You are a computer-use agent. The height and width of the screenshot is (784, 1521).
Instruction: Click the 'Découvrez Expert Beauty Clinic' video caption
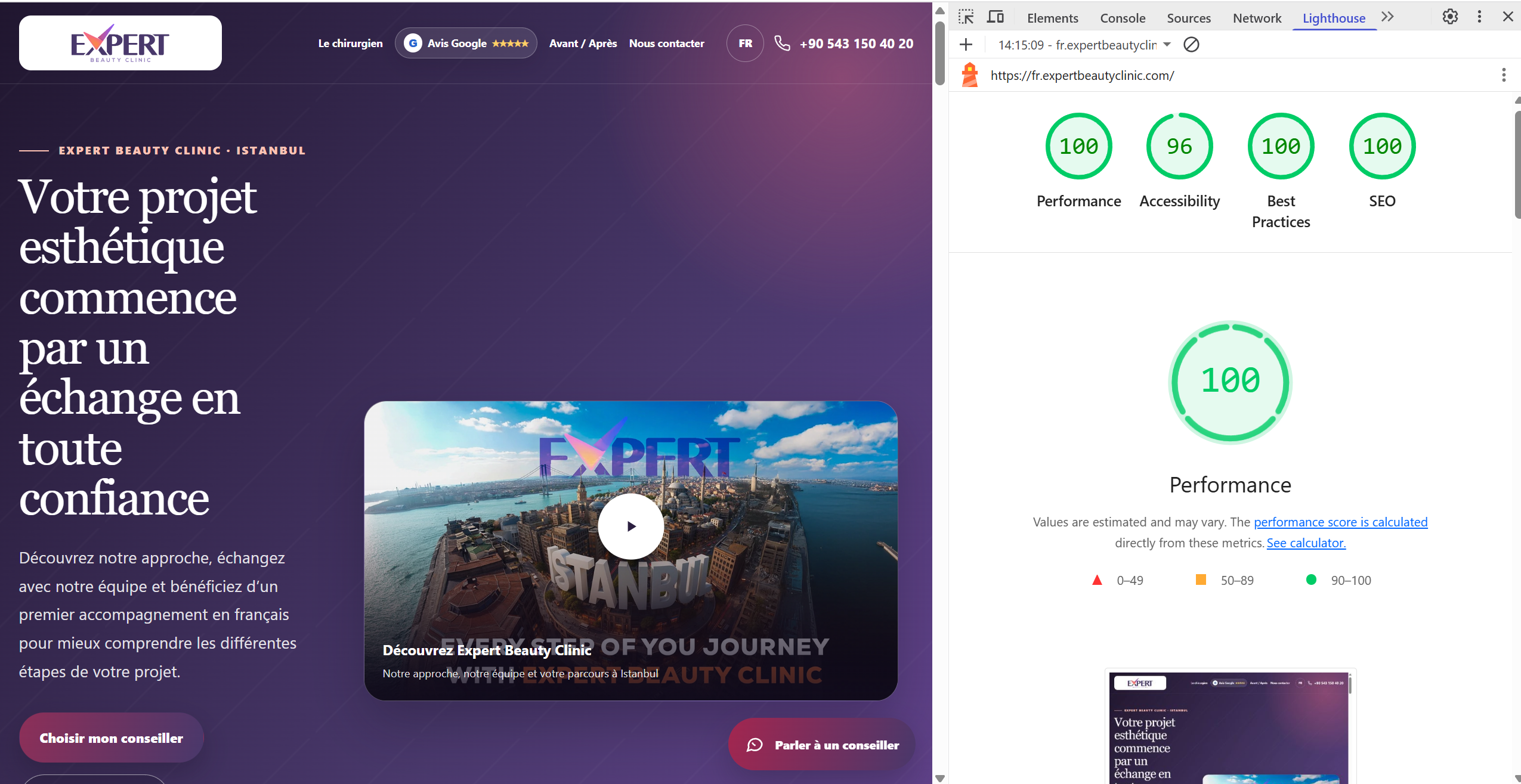click(487, 650)
